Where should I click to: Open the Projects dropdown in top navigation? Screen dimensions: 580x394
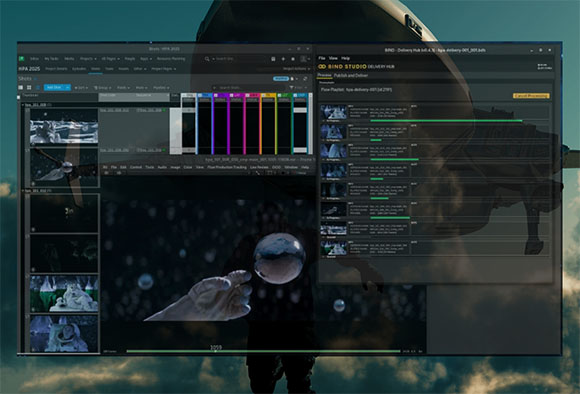coord(88,59)
